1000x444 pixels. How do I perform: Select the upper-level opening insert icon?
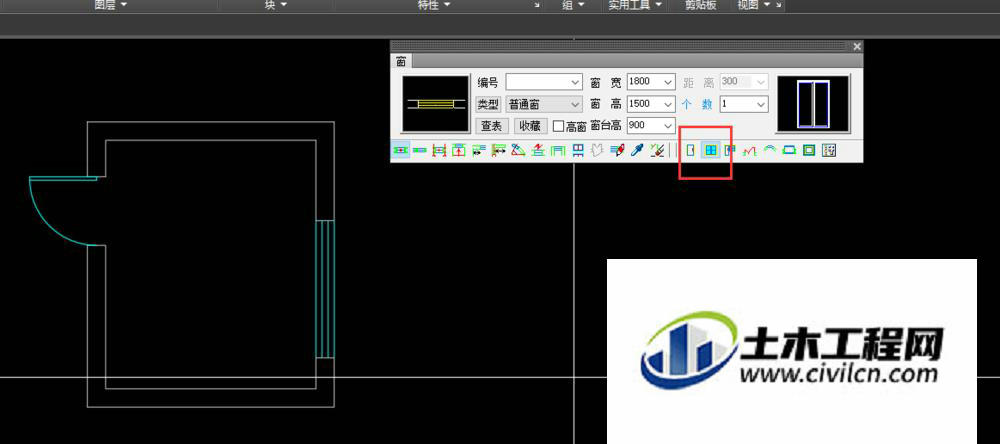tap(558, 151)
